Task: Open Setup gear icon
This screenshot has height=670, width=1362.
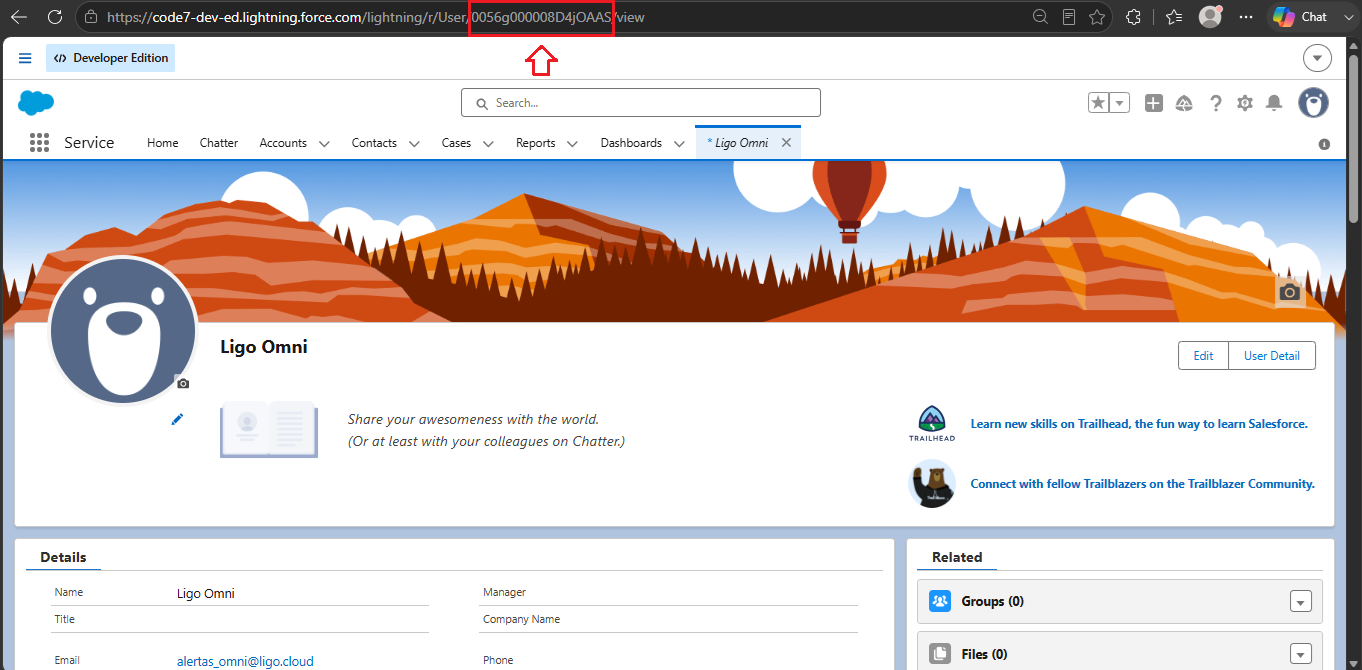Action: tap(1245, 102)
